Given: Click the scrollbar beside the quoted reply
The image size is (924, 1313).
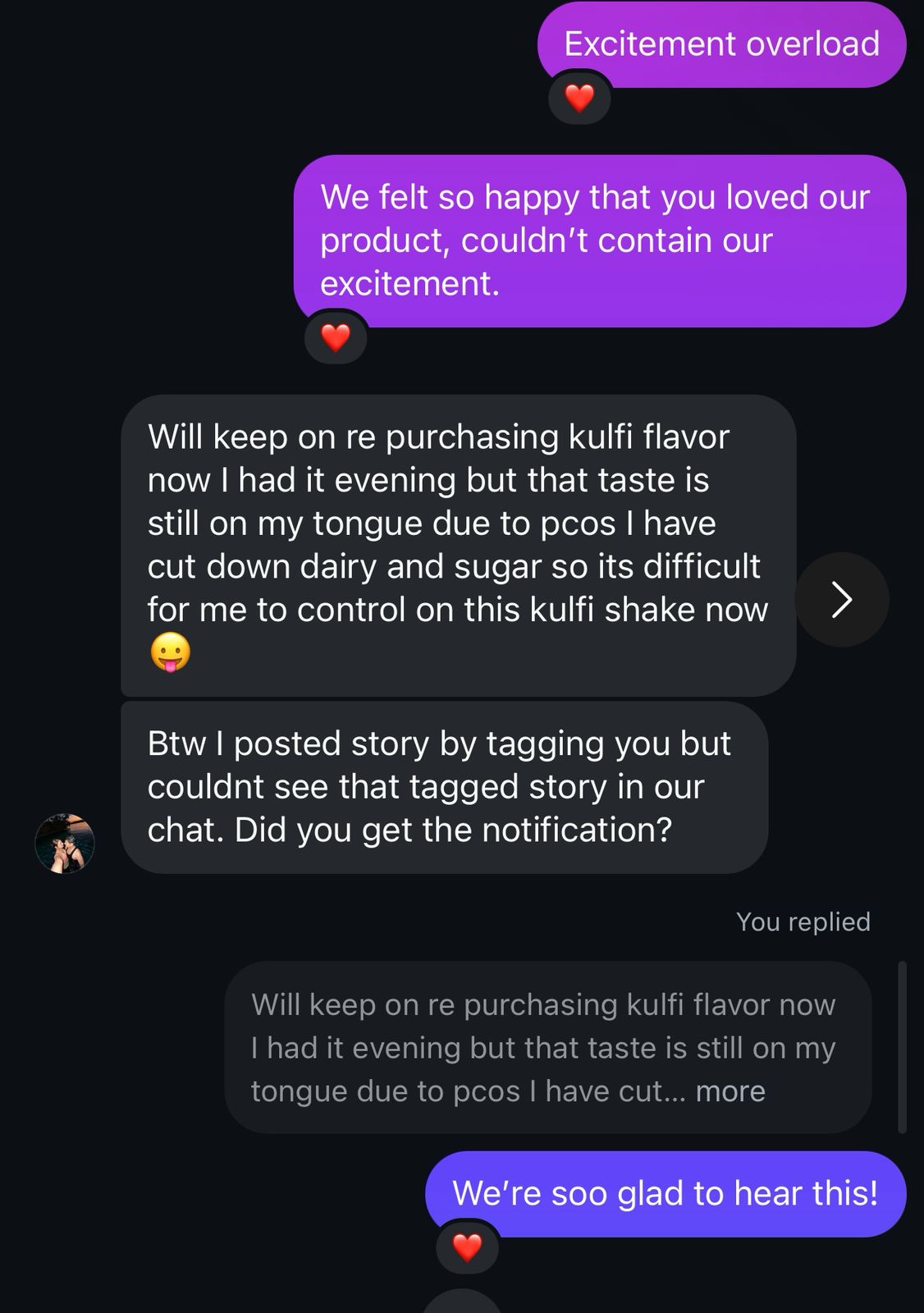Looking at the screenshot, I should tap(902, 1047).
